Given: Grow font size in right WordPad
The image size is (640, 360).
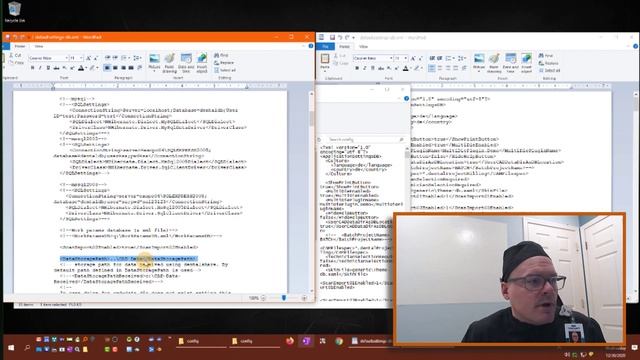Looking at the screenshot, I should [x=413, y=58].
